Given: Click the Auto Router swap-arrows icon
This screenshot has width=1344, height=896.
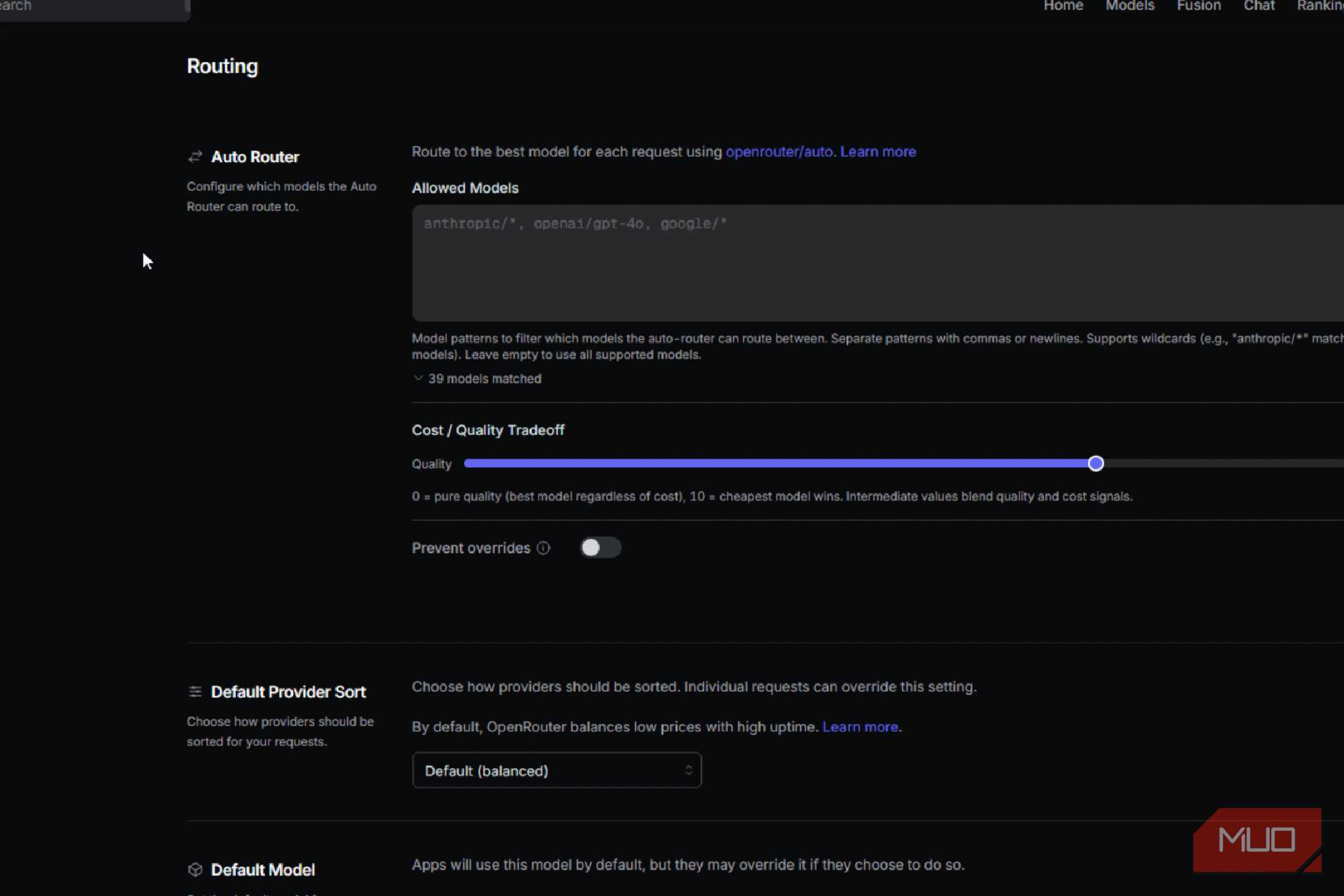Looking at the screenshot, I should point(195,157).
